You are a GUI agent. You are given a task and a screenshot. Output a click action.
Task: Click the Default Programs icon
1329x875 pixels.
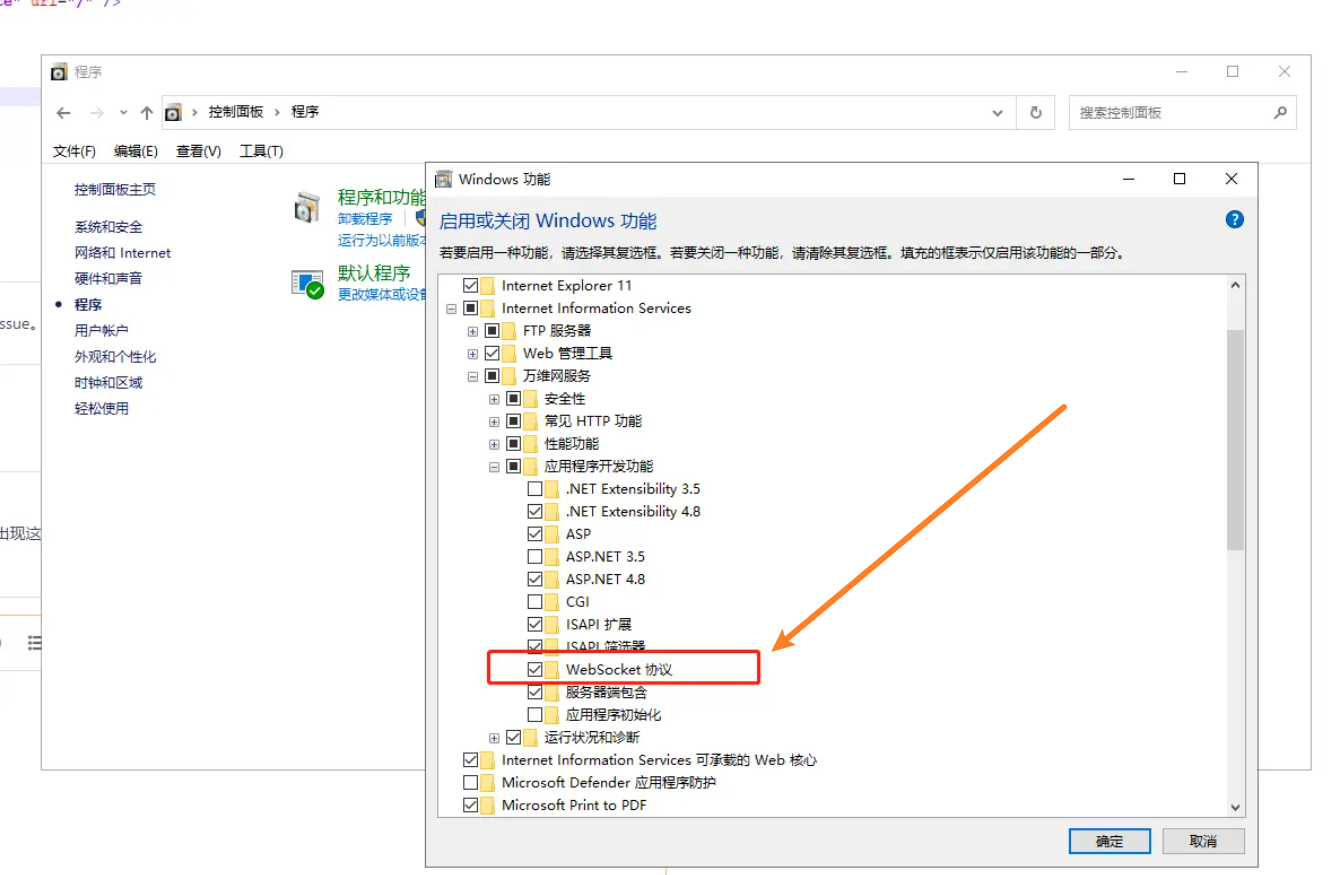(307, 284)
